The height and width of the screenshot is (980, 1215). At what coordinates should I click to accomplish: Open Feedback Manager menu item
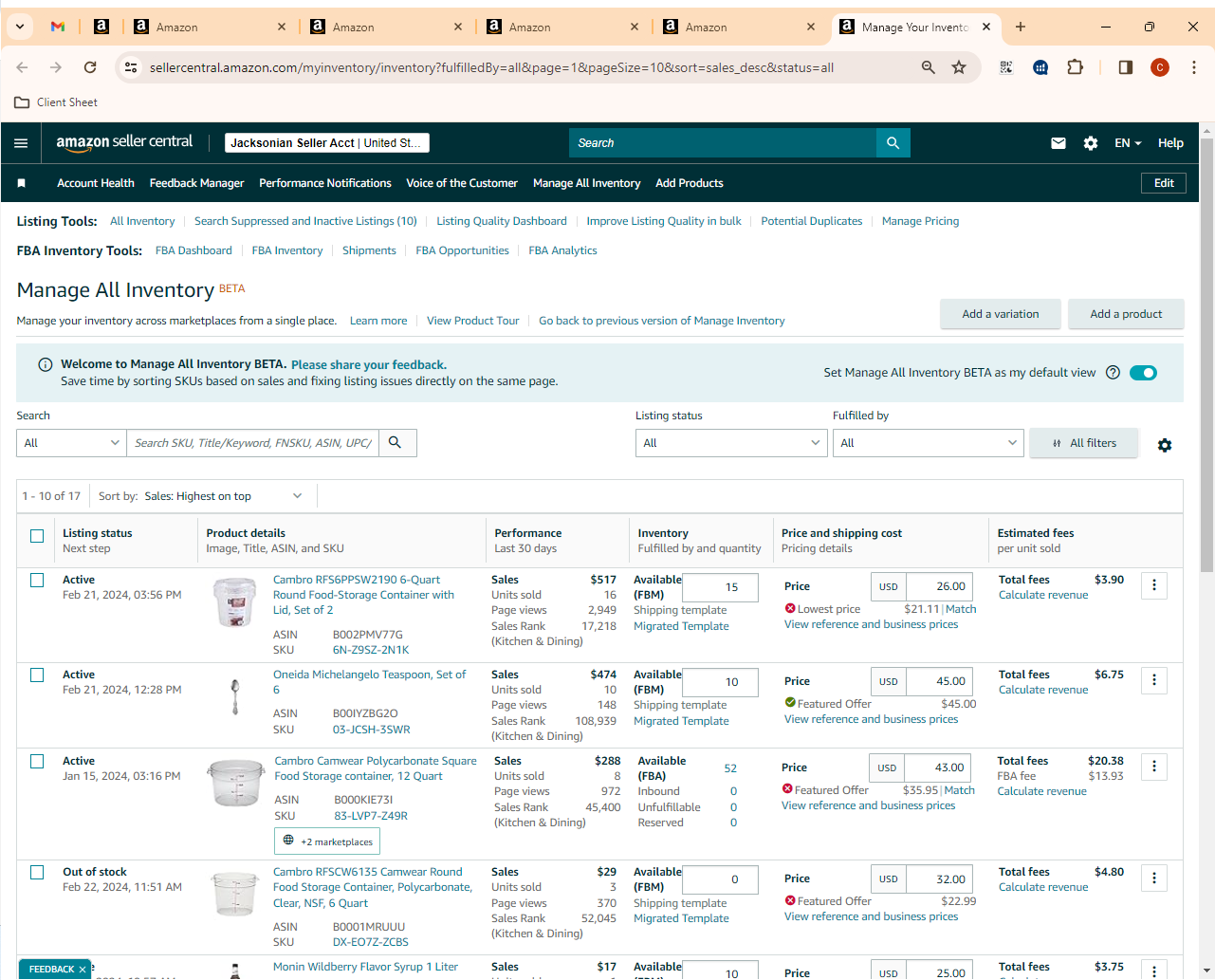(196, 183)
